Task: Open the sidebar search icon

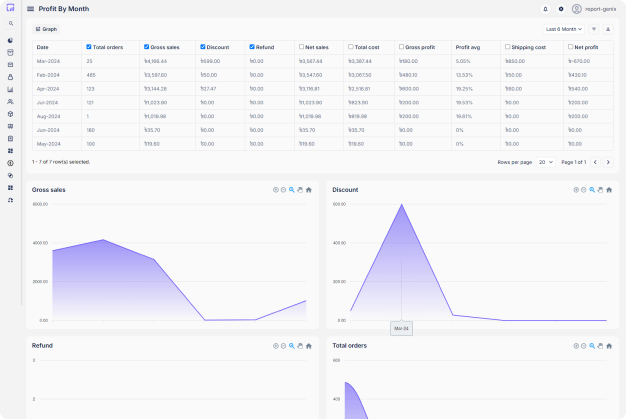Action: tap(11, 24)
